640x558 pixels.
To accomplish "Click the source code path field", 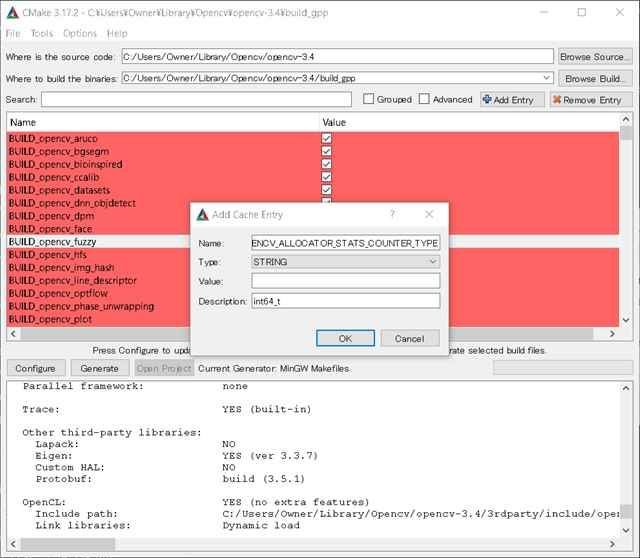I will coord(337,56).
